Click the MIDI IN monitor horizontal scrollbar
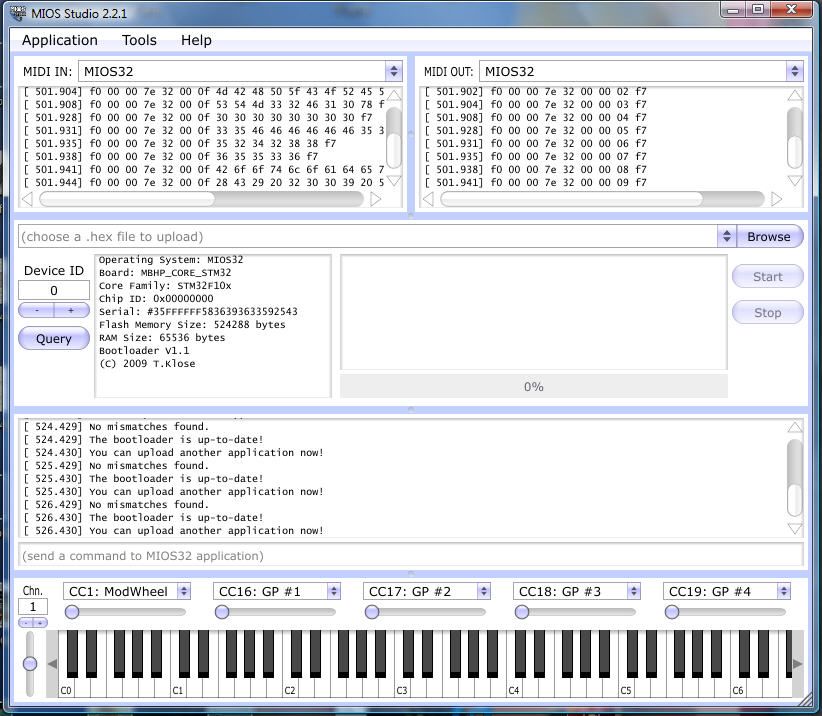This screenshot has height=716, width=822. 201,199
